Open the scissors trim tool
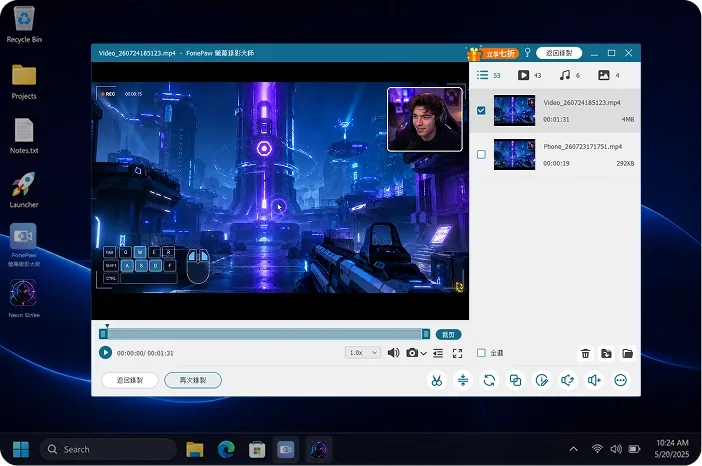The height and width of the screenshot is (466, 702). tap(437, 380)
